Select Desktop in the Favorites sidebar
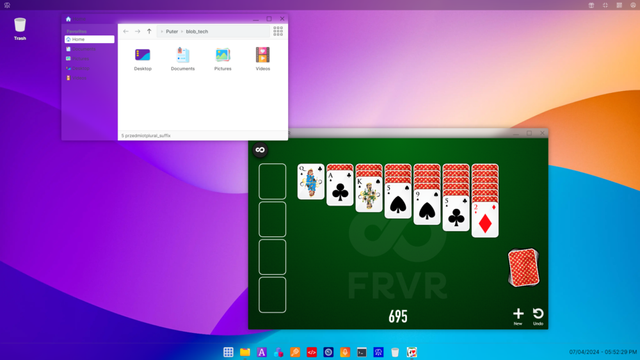The height and width of the screenshot is (360, 640). 89,68
